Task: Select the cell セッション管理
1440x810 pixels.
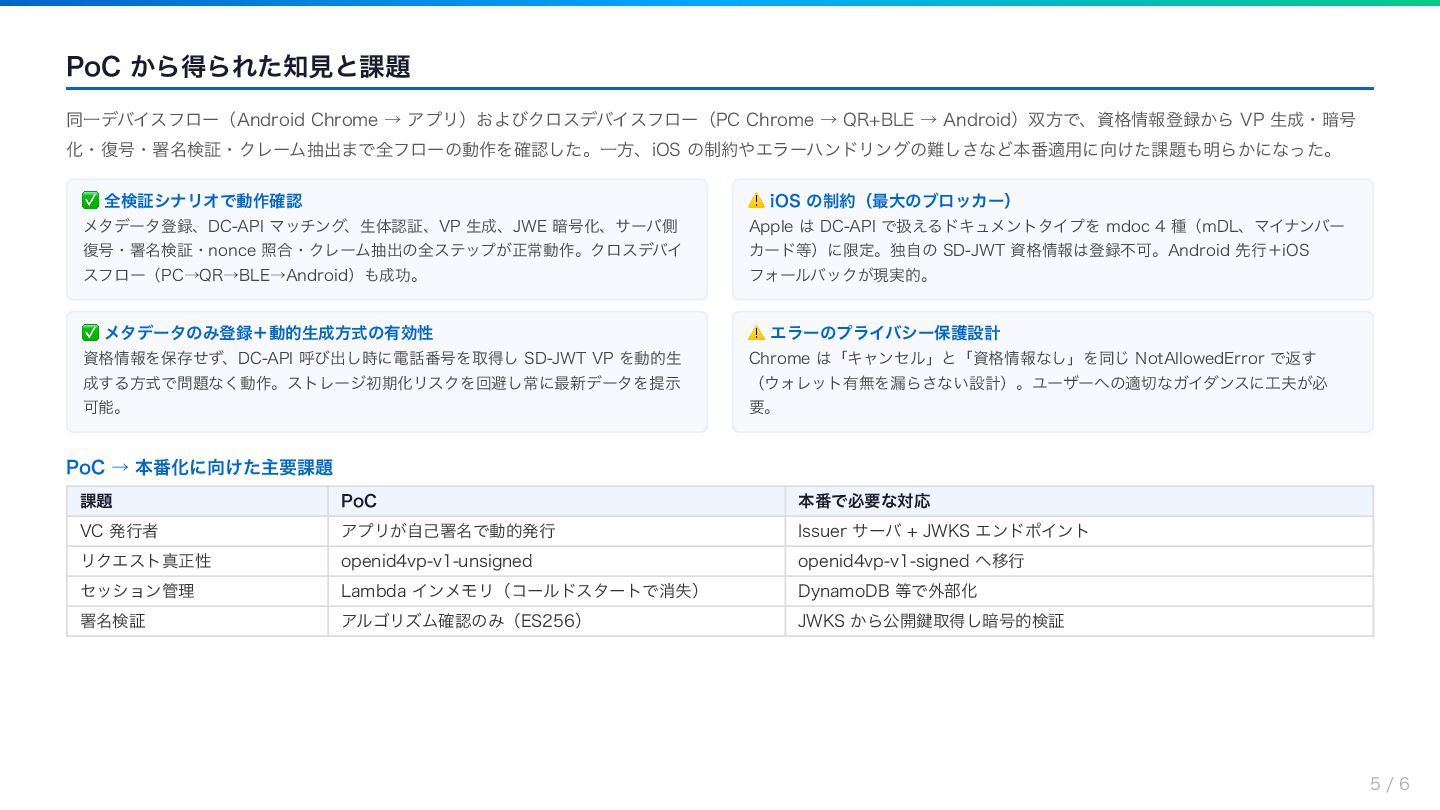Action: coord(197,591)
